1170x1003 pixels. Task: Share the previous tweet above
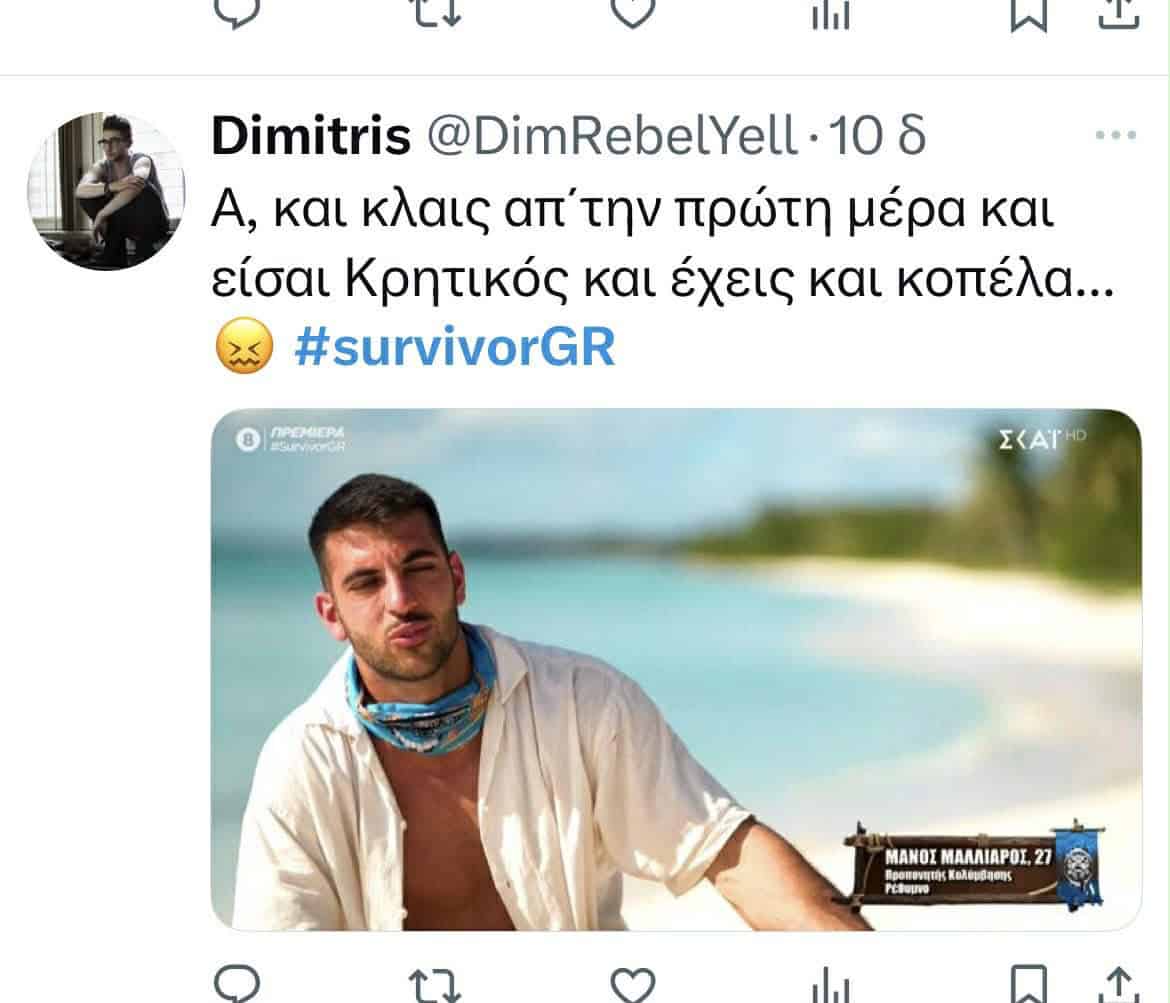pos(1119,13)
